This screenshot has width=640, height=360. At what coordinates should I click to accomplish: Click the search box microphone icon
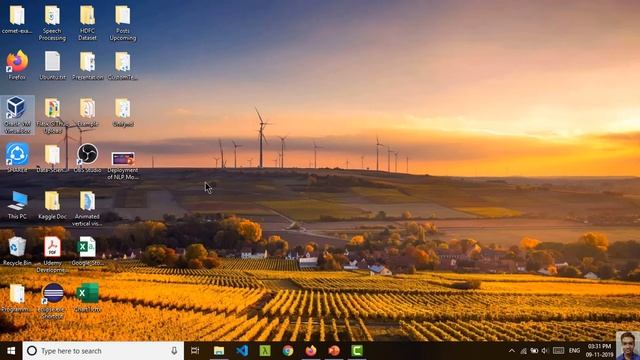pos(174,351)
